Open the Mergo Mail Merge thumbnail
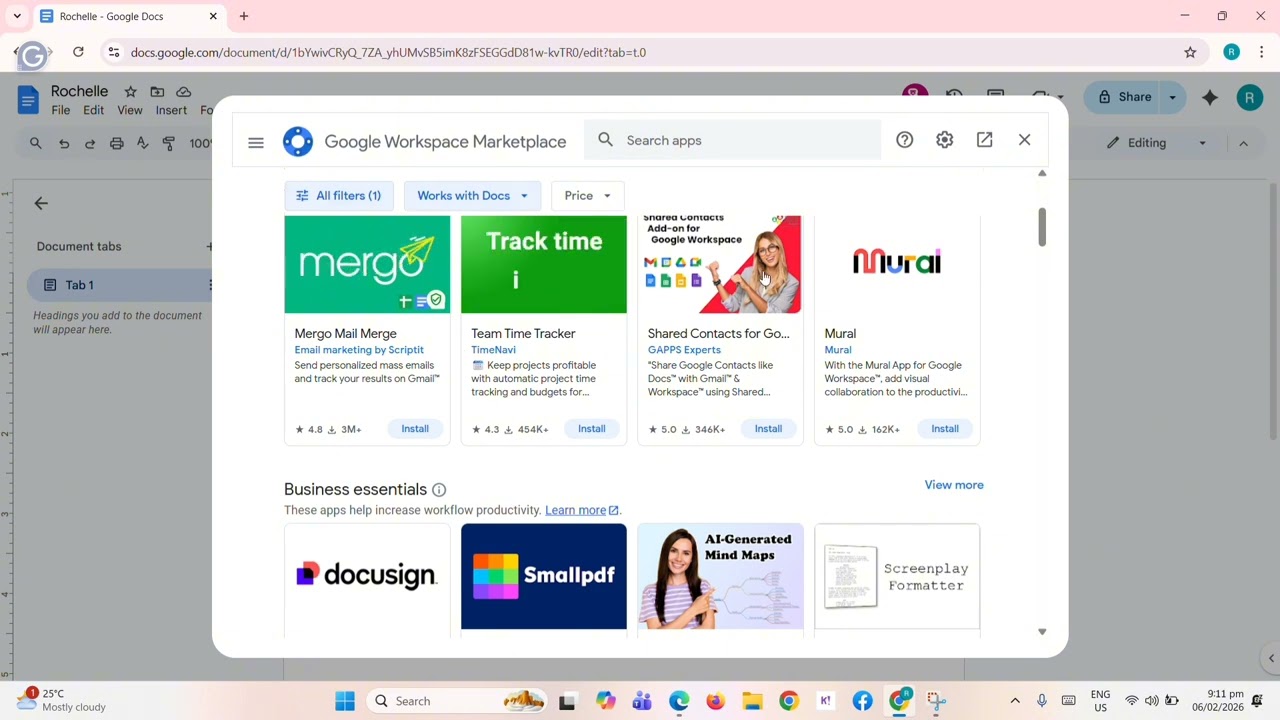1280x720 pixels. (367, 264)
